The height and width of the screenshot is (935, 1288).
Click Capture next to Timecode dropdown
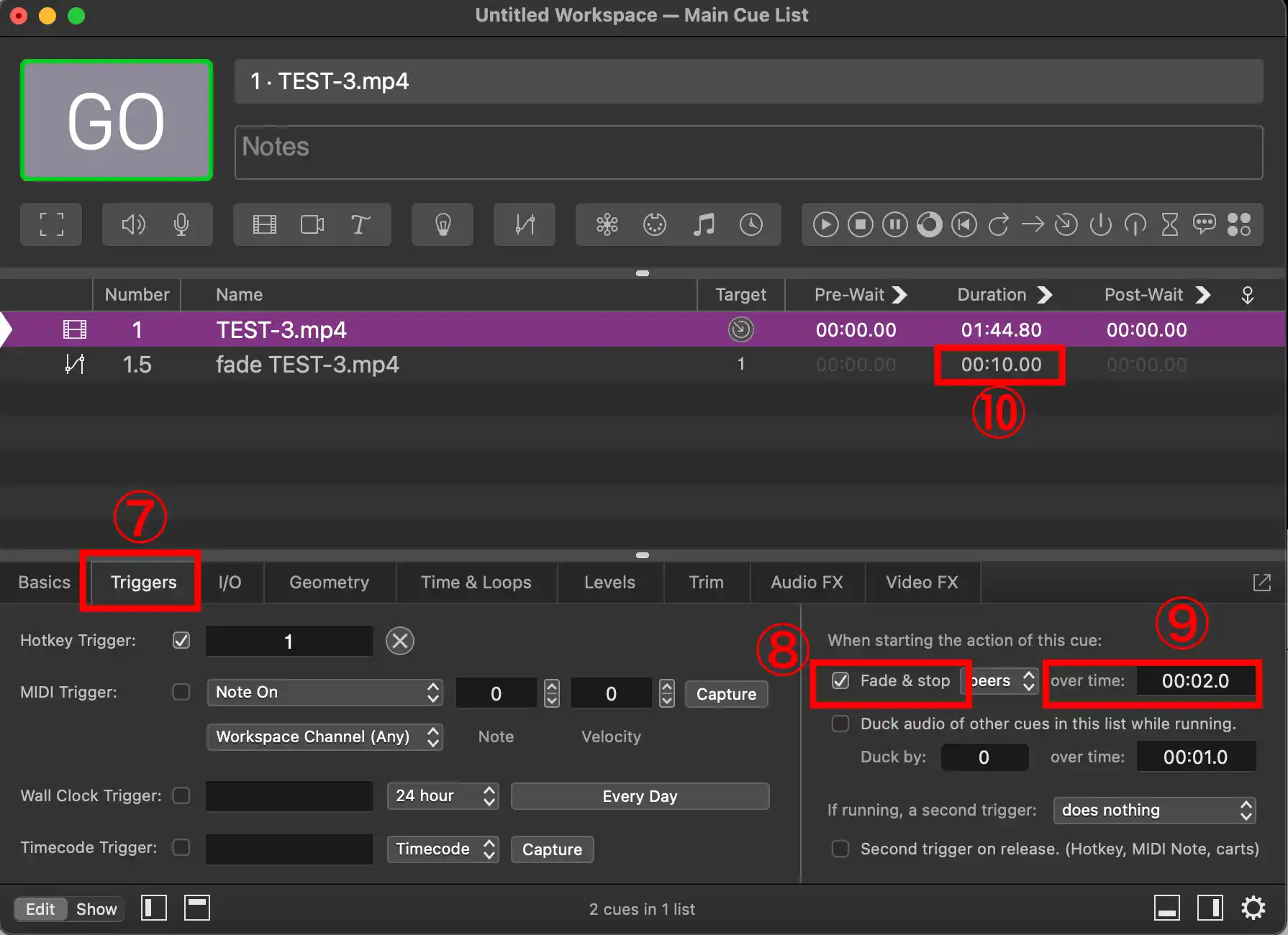coord(552,849)
